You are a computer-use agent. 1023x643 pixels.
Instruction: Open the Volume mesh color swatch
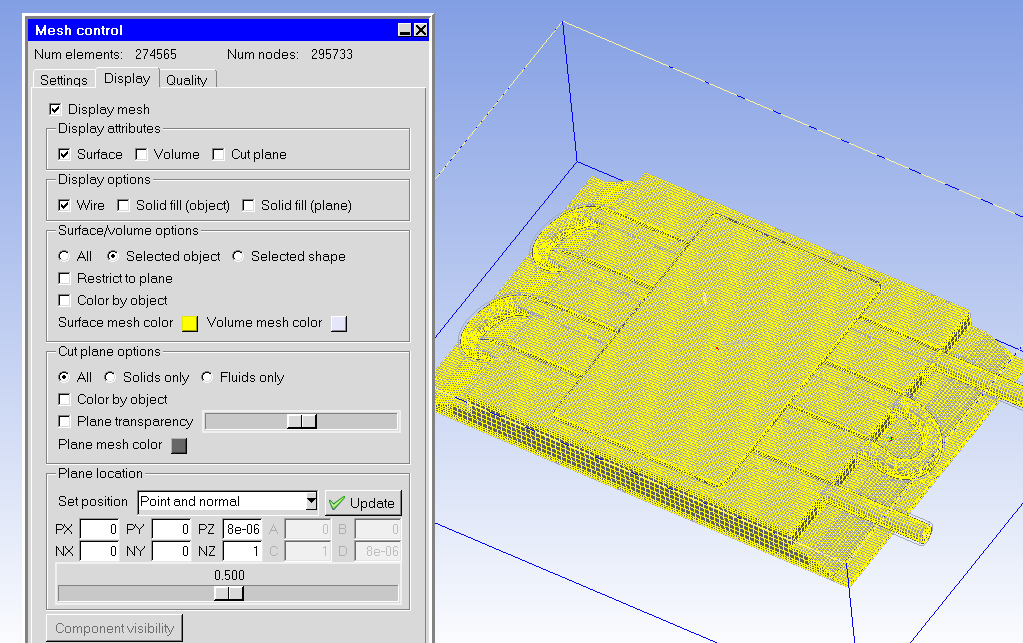click(339, 323)
